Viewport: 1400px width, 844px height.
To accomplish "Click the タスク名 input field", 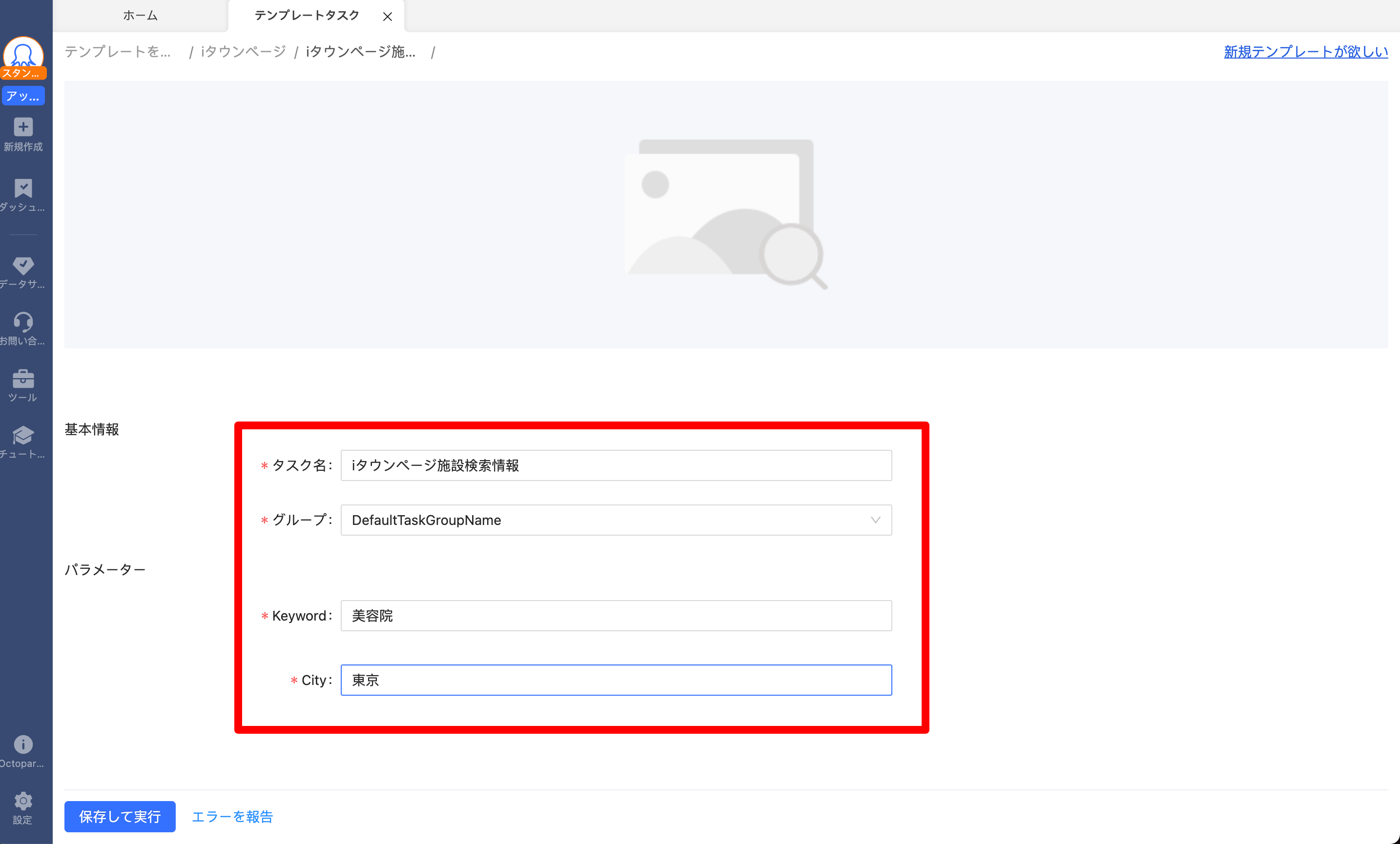I will click(x=616, y=465).
